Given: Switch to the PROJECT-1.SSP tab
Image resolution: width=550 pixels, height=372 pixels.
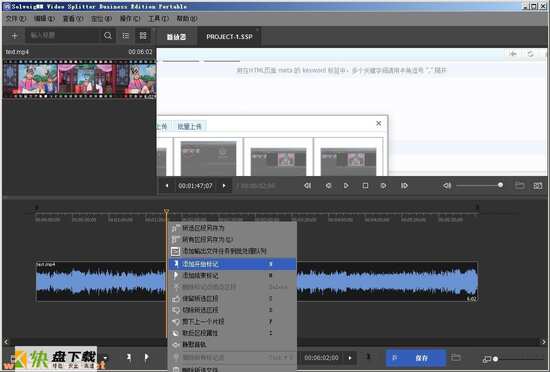Looking at the screenshot, I should click(x=229, y=37).
